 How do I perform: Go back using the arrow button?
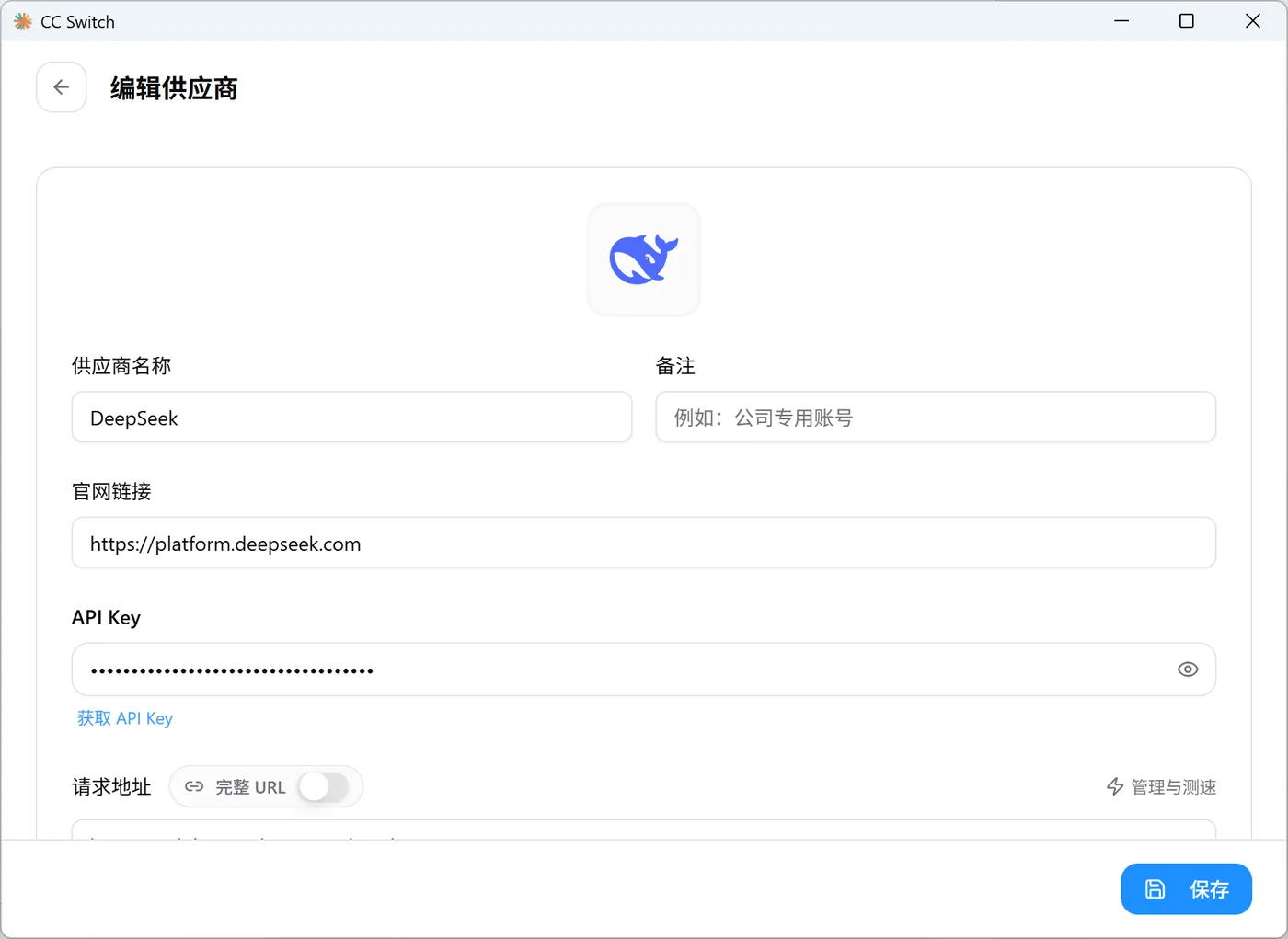[x=62, y=87]
